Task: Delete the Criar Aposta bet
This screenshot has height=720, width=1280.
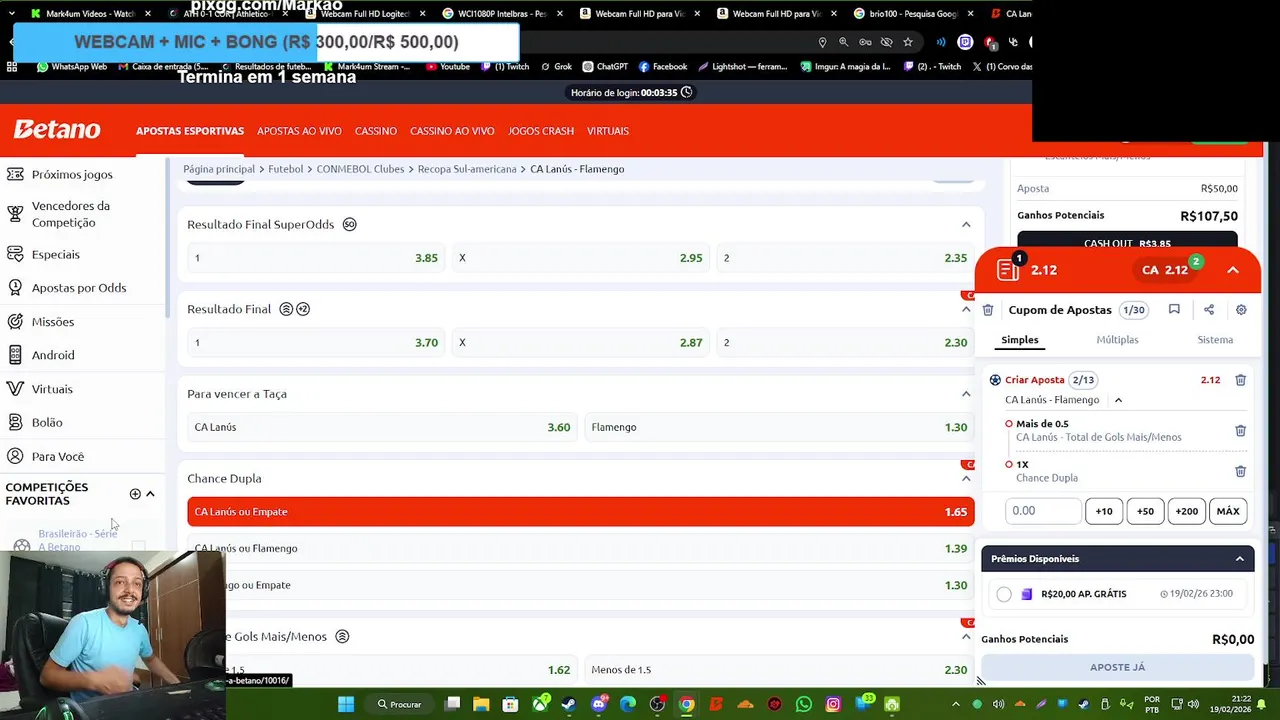Action: point(1240,380)
